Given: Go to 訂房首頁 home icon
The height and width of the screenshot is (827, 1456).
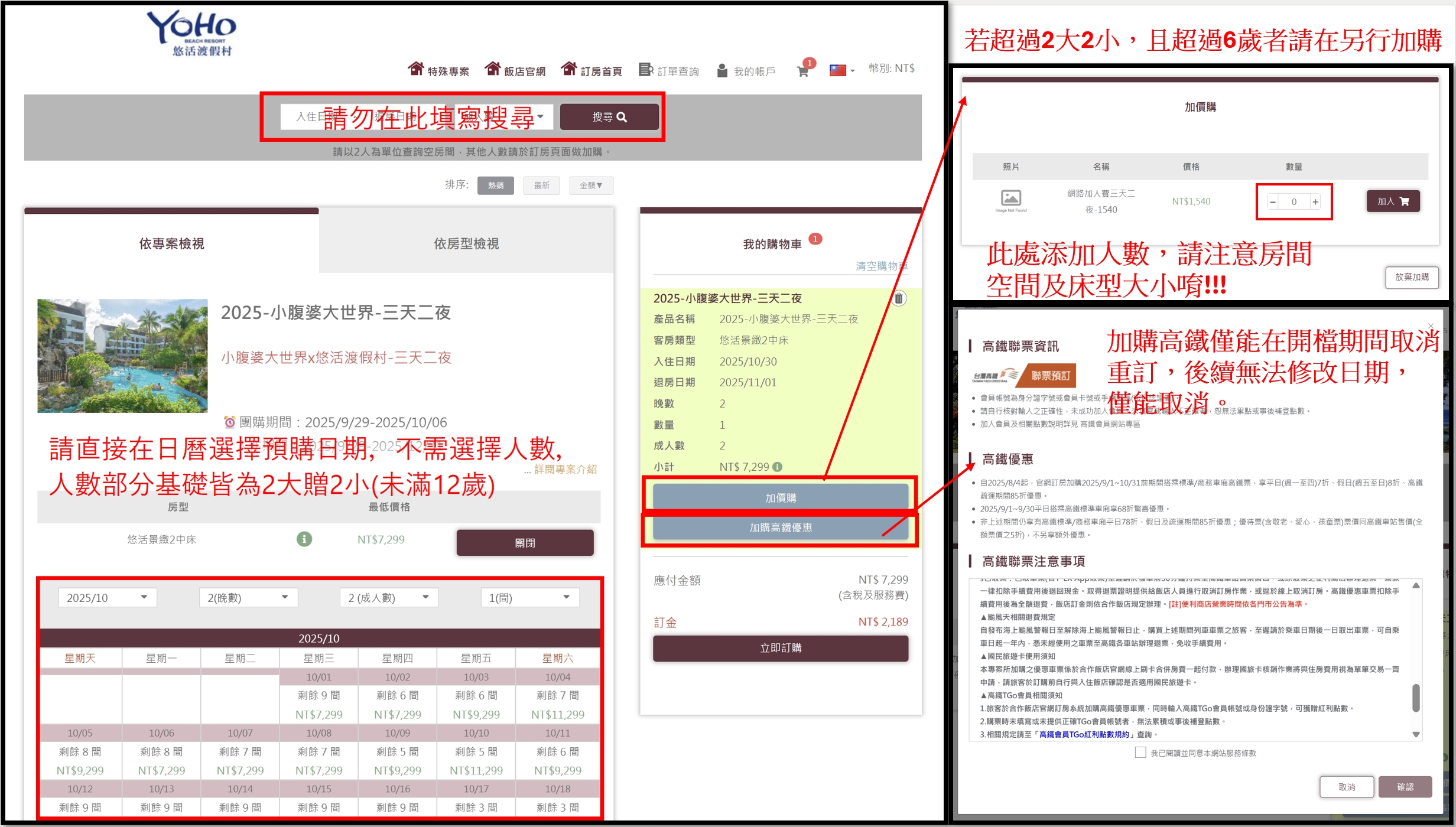Looking at the screenshot, I should tap(568, 69).
